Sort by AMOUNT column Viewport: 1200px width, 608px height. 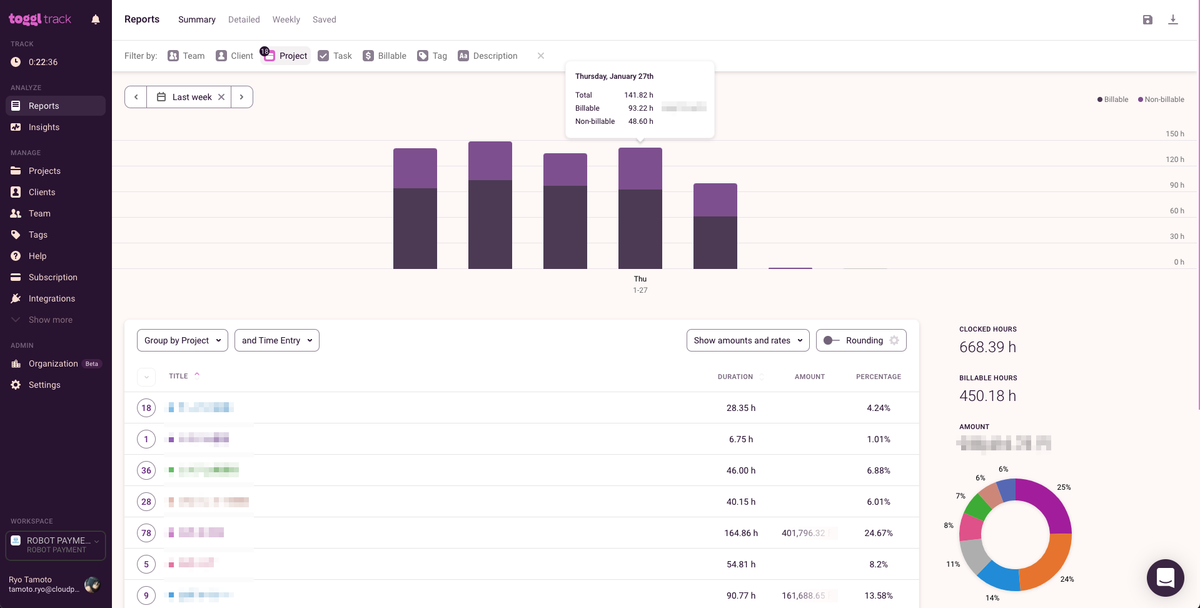809,377
